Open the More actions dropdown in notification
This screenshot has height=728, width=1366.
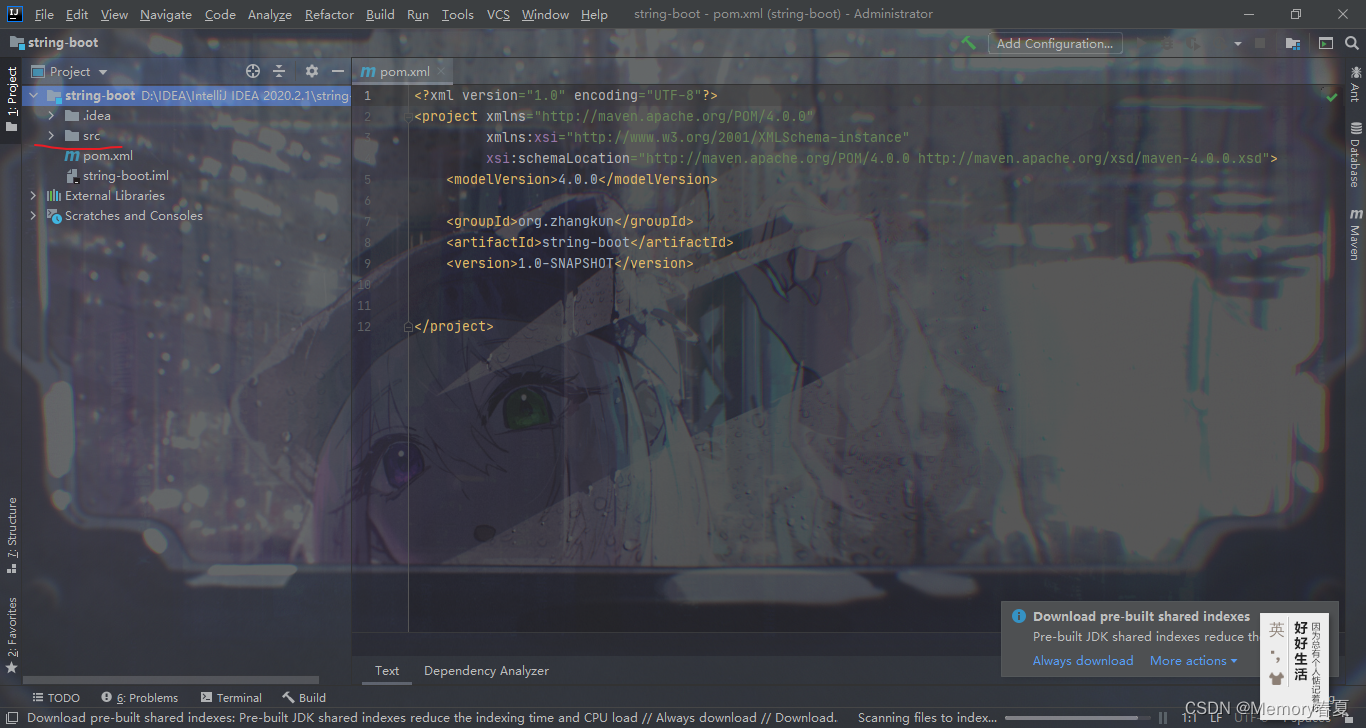[1191, 661]
